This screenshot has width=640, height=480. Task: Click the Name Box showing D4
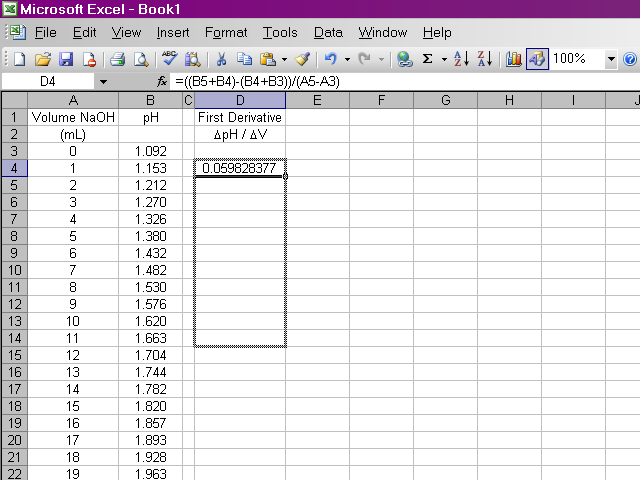click(48, 82)
